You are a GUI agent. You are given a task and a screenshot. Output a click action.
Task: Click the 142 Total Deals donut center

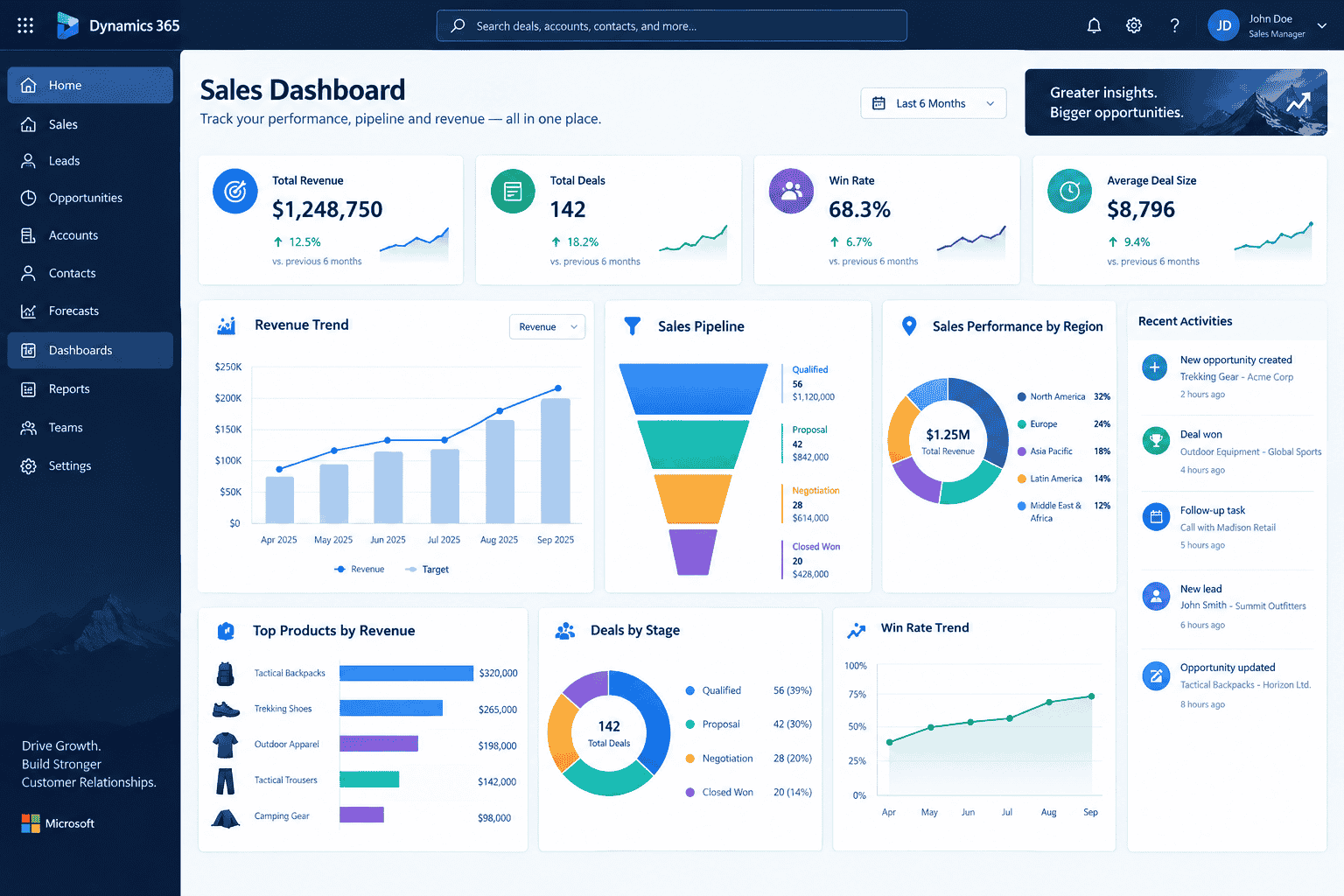[609, 733]
